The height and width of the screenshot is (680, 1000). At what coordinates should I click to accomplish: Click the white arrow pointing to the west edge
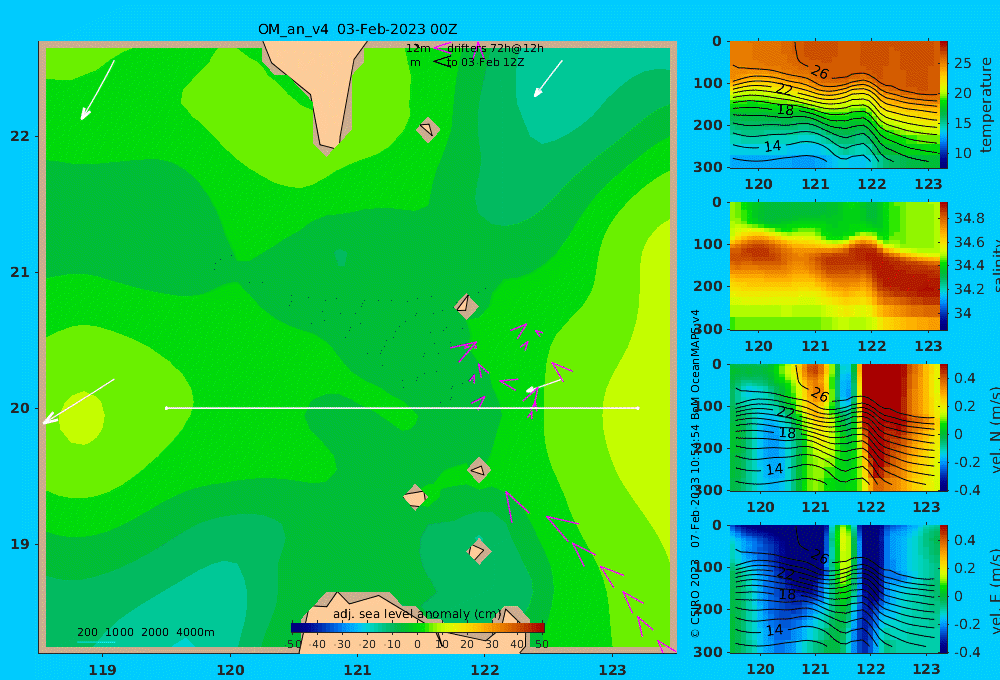tap(78, 402)
